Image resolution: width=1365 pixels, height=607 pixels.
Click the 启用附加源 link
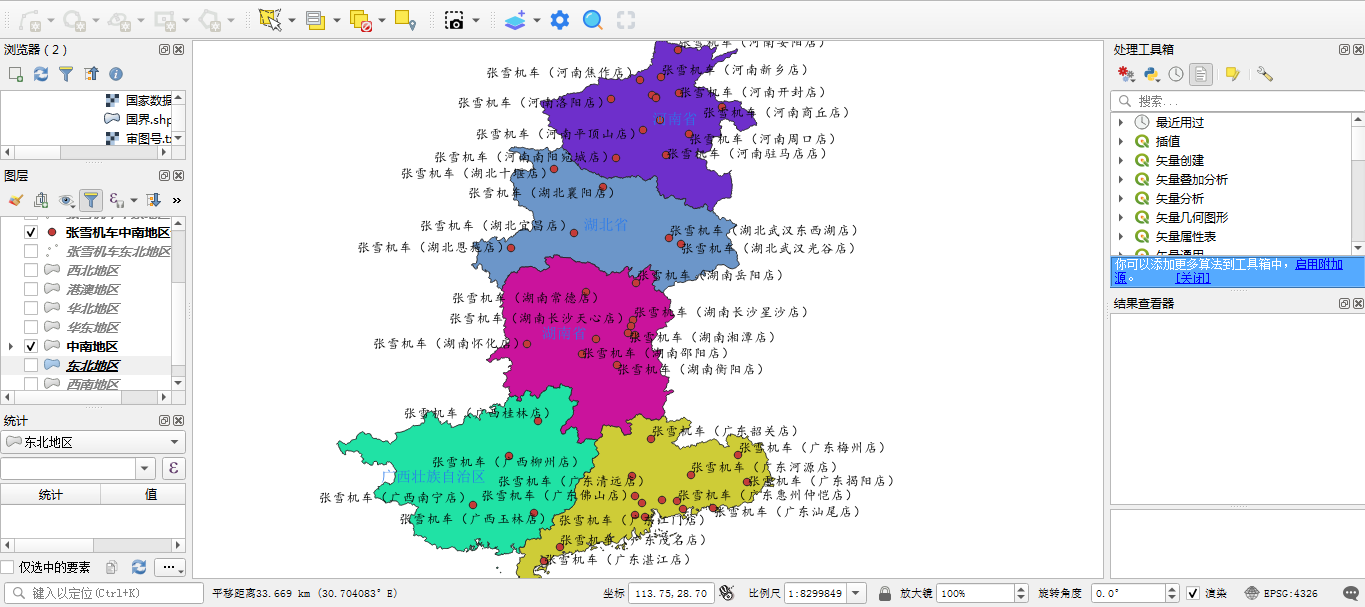(x=1319, y=264)
